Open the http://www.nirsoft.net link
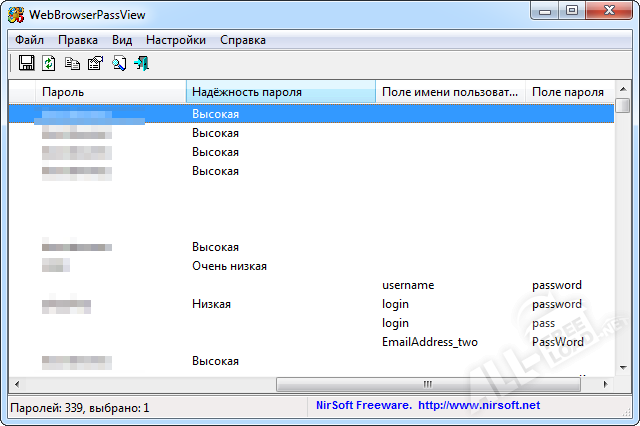The image size is (640, 426). tap(478, 405)
